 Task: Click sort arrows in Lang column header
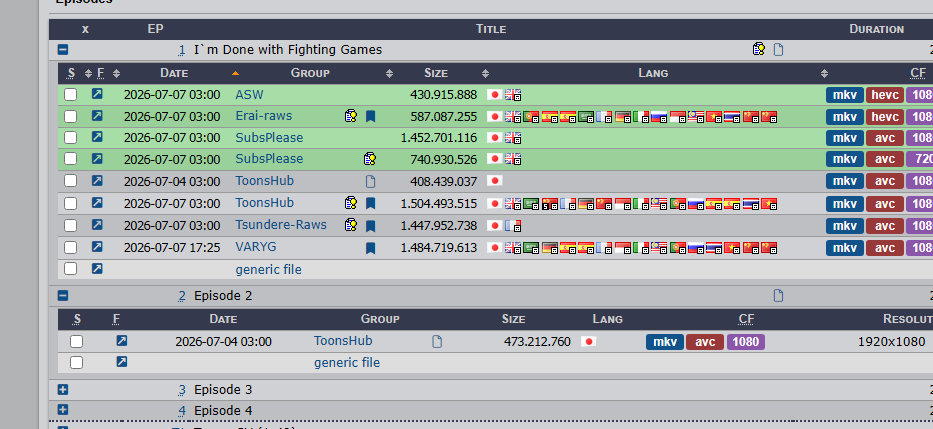tap(824, 73)
